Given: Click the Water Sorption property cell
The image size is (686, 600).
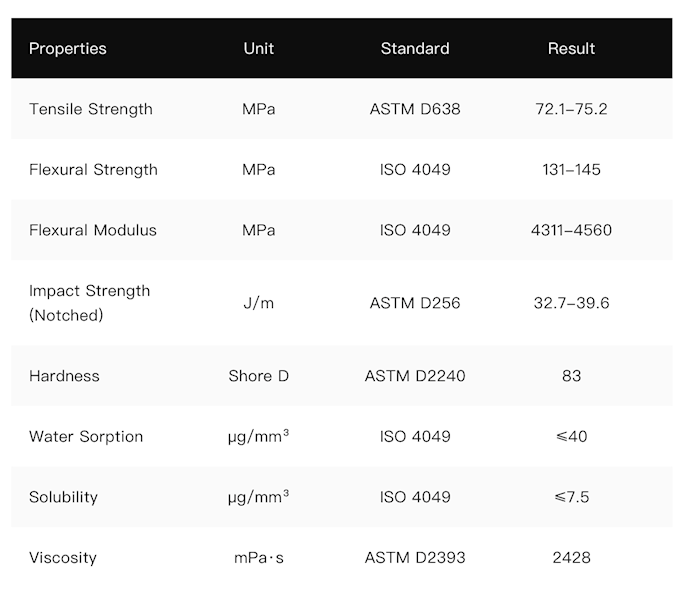Looking at the screenshot, I should [x=86, y=437].
